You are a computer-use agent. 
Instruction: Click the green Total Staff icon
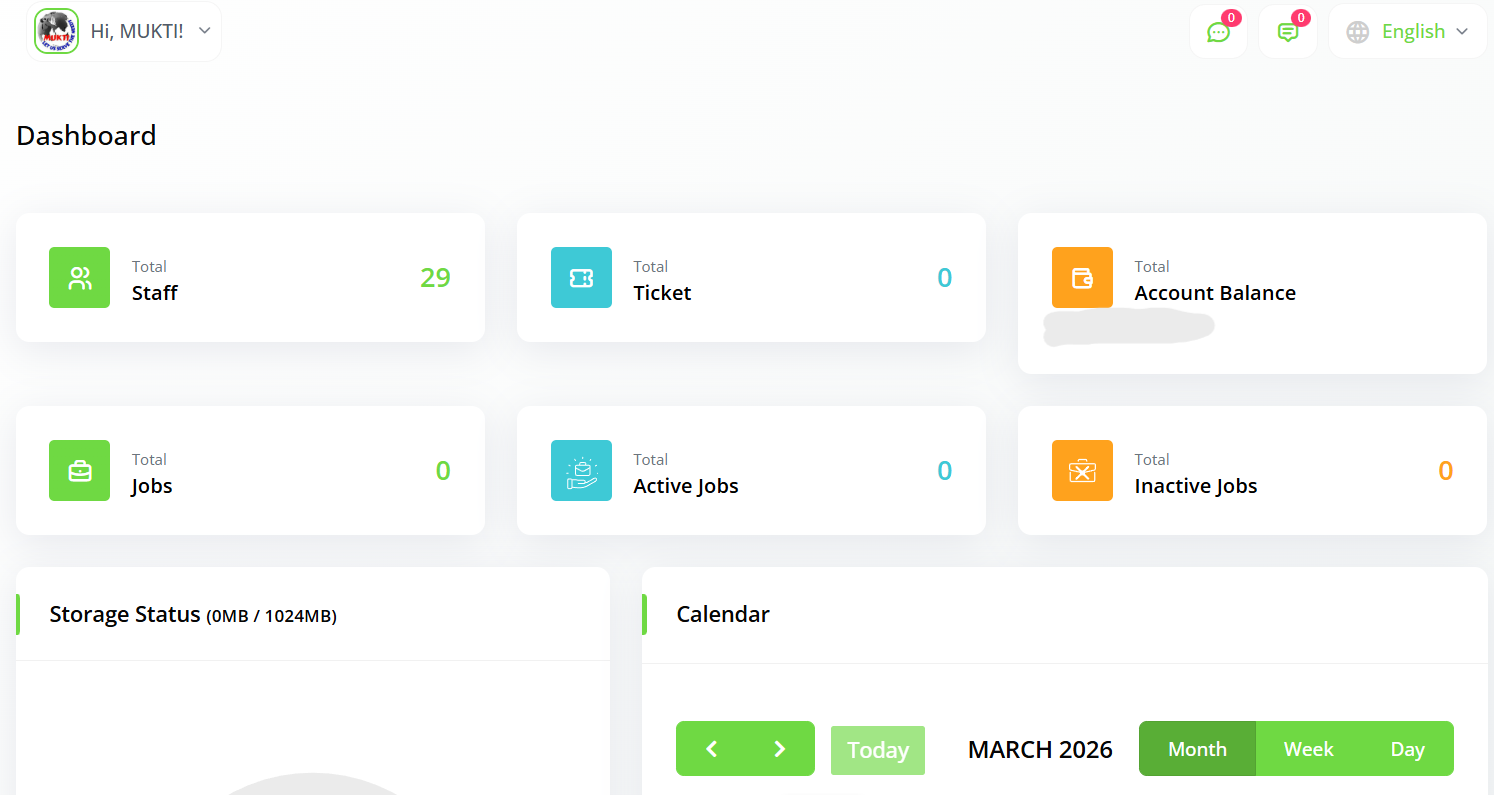[x=79, y=278]
